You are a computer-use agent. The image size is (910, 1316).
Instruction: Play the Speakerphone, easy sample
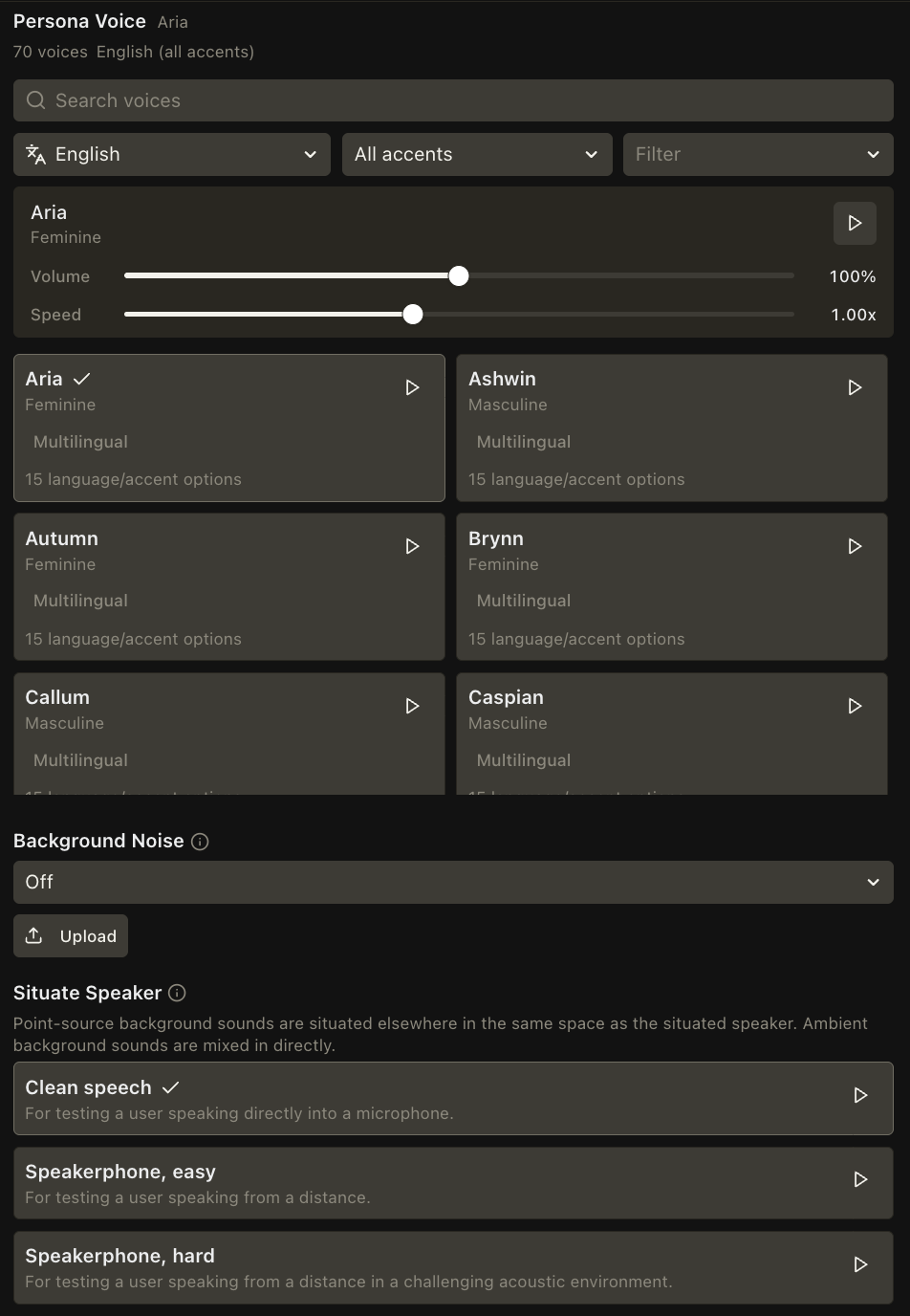click(860, 1179)
